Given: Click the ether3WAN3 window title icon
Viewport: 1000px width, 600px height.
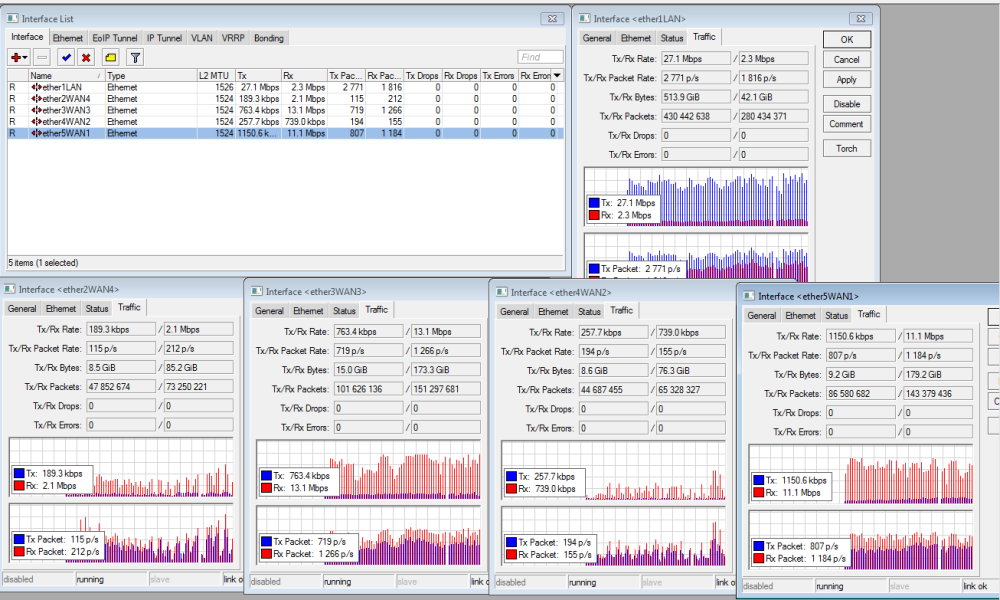Looking at the screenshot, I should click(x=256, y=291).
